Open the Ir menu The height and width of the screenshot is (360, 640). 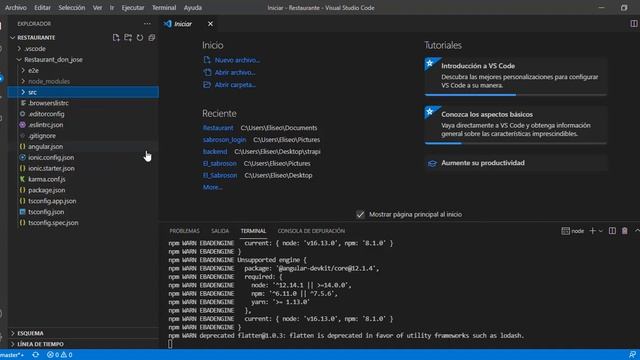[x=112, y=8]
